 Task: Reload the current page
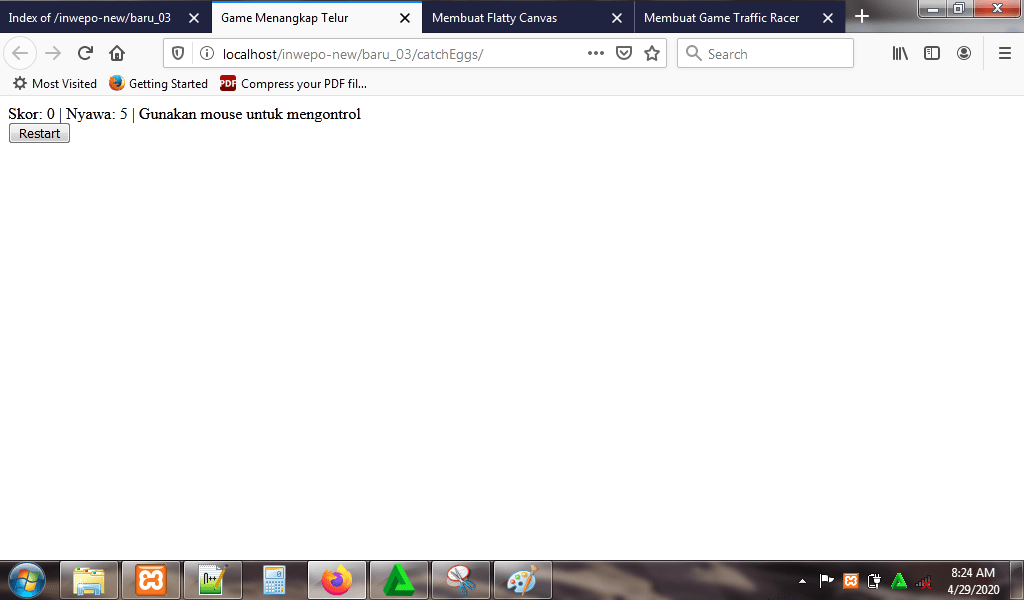85,53
